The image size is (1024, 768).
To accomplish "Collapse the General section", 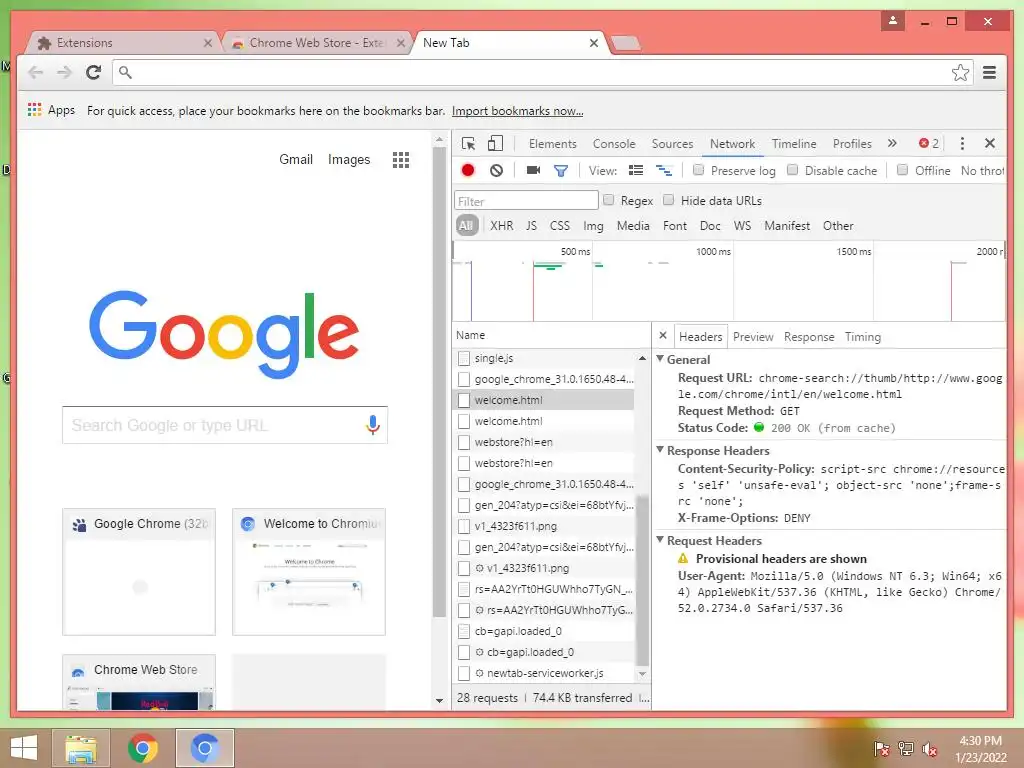I will [660, 359].
